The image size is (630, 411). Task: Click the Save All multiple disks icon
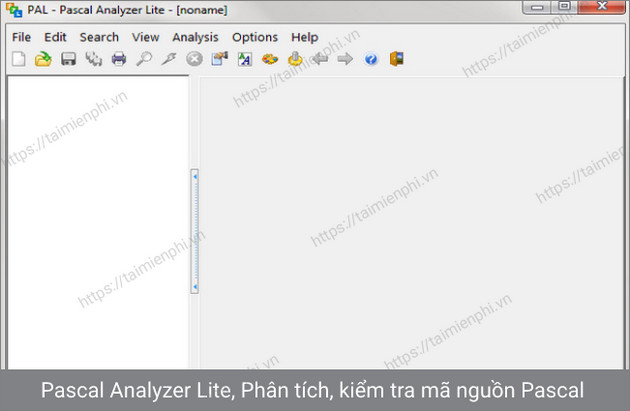[x=94, y=59]
